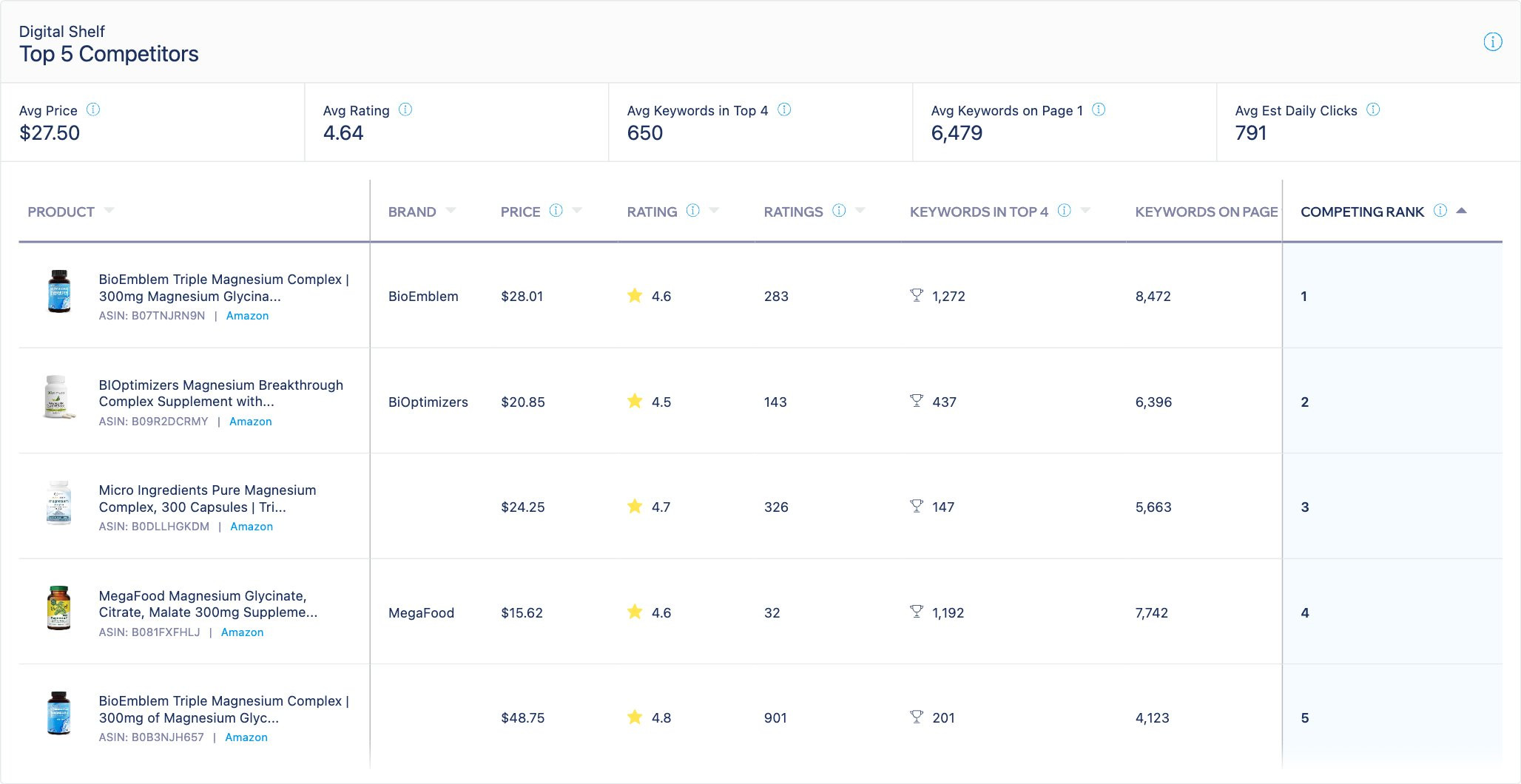
Task: Open the Amazon link for BiOptimizers product
Action: coord(251,422)
